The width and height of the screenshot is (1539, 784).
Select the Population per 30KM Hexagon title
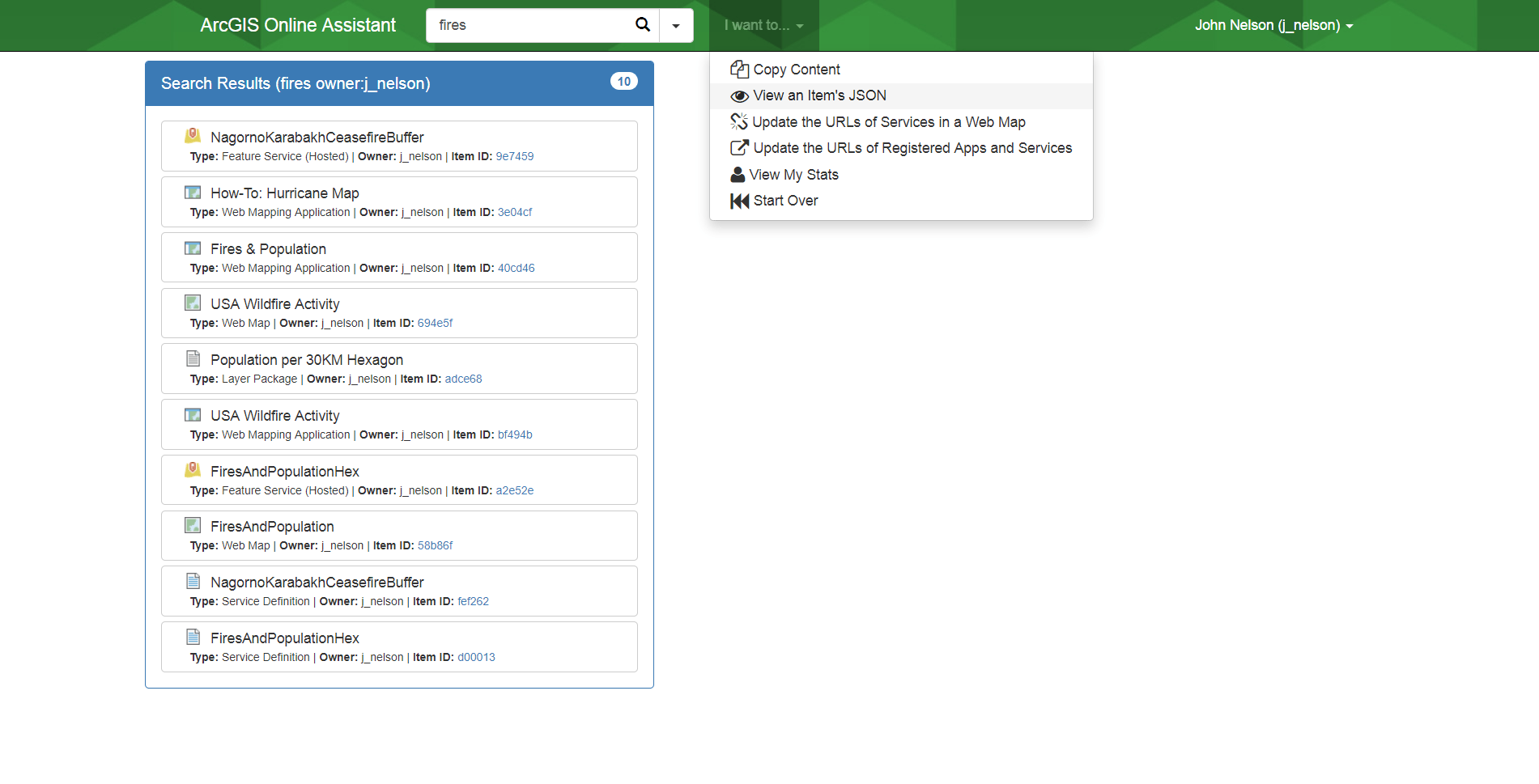click(x=307, y=360)
